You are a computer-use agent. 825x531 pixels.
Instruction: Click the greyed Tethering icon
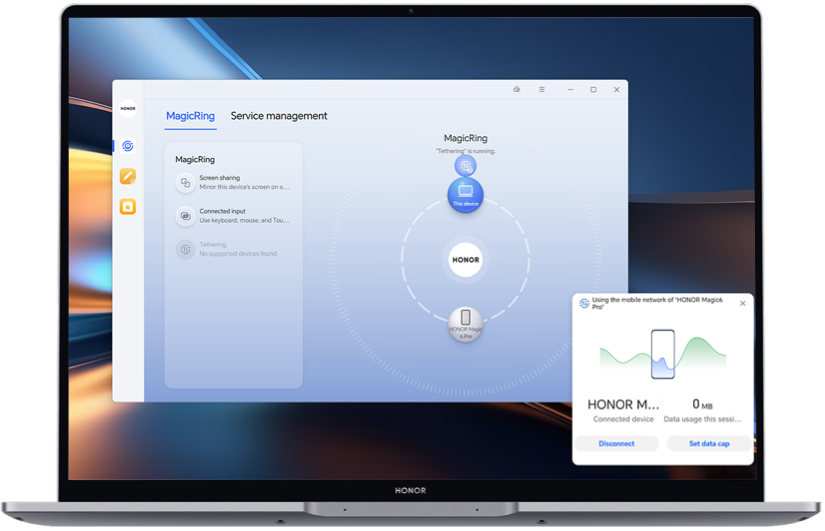pos(185,249)
